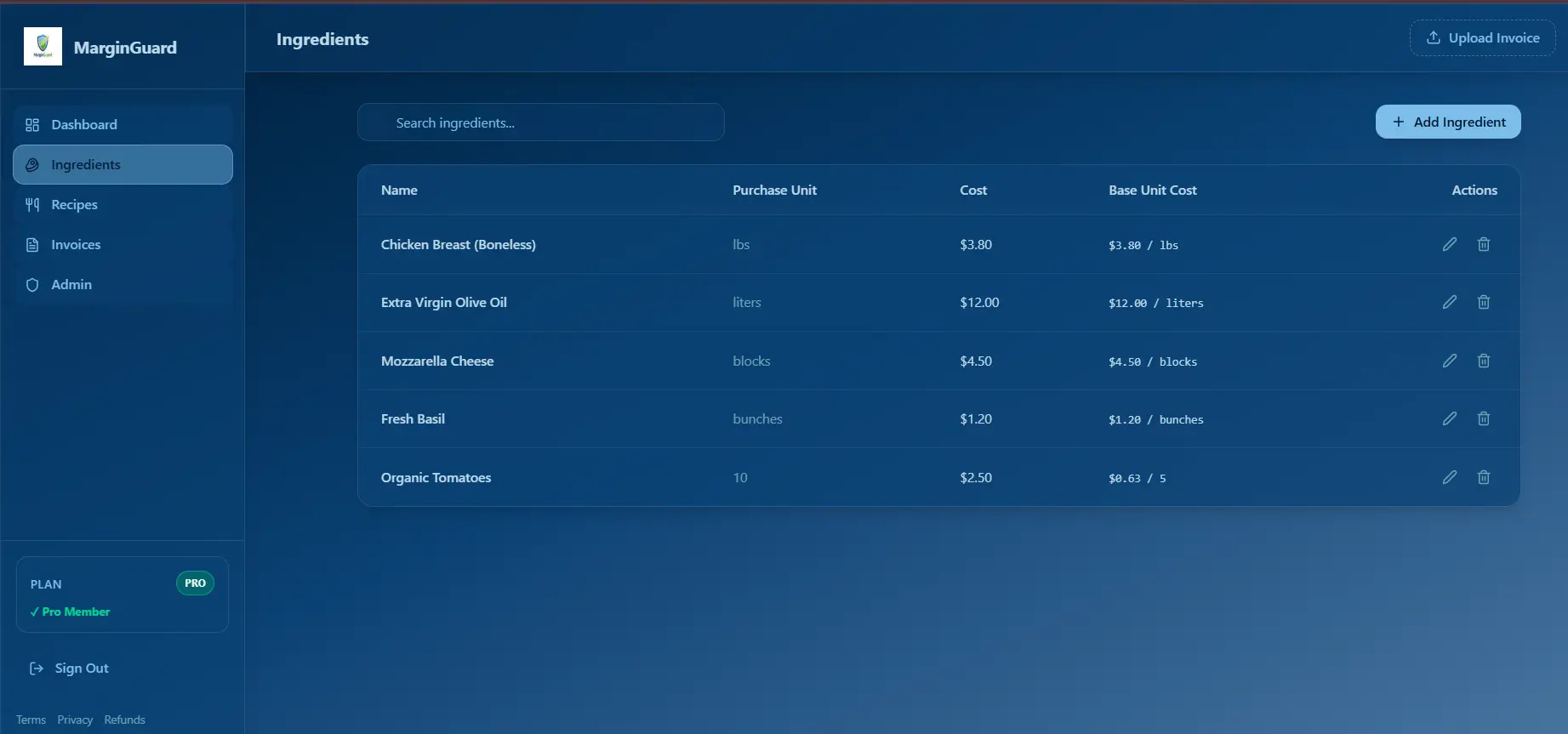Open the Invoices section
1568x734 pixels.
click(x=123, y=244)
